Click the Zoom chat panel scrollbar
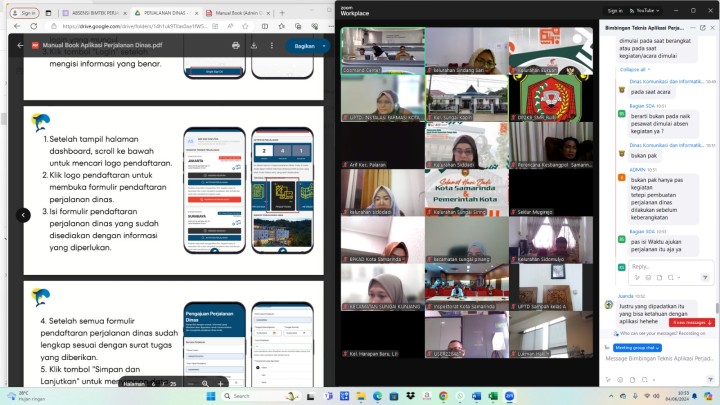The height and width of the screenshot is (405, 720). (x=718, y=308)
